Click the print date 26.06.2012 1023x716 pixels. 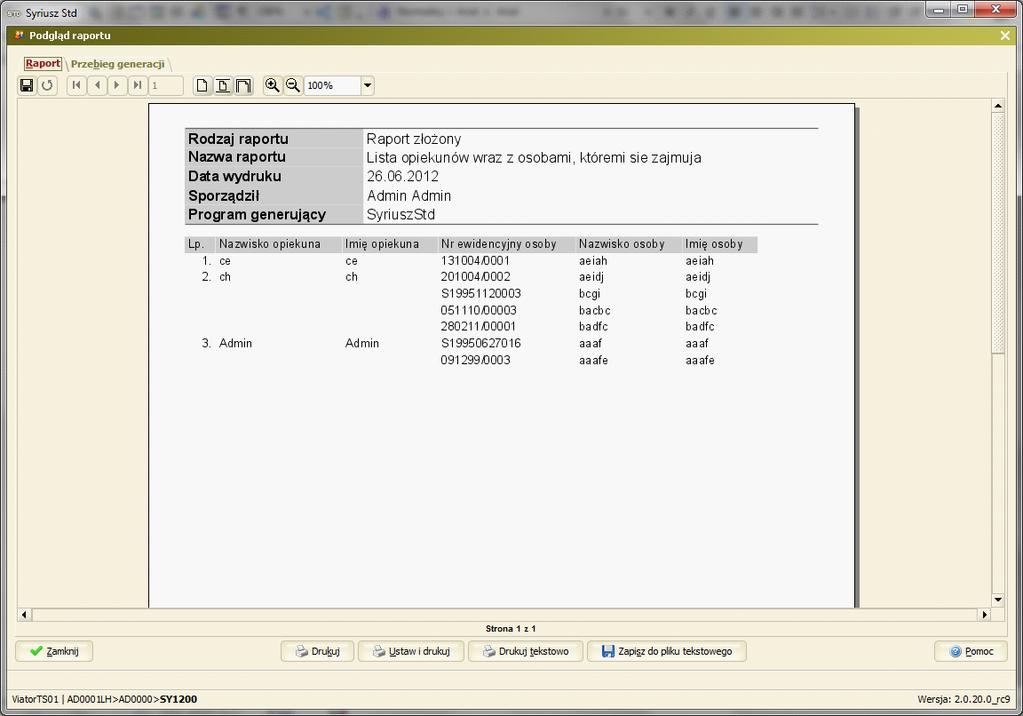(403, 176)
